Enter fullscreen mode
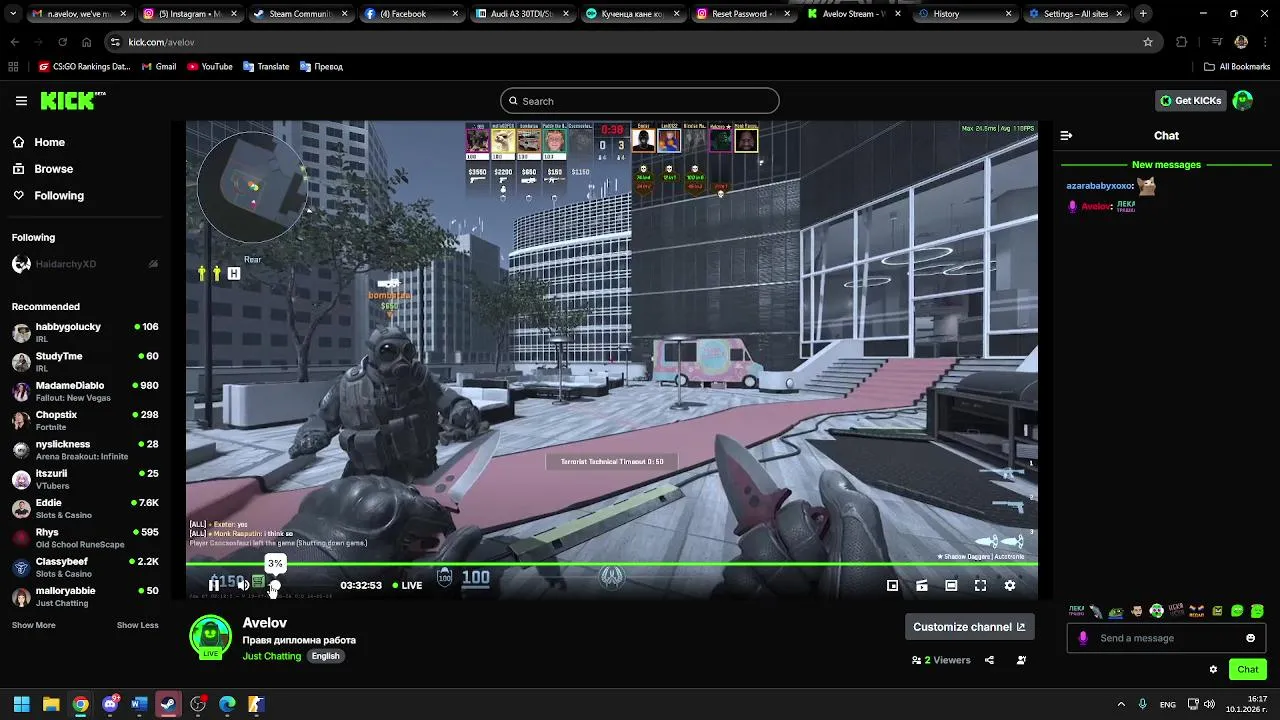 pos(980,586)
